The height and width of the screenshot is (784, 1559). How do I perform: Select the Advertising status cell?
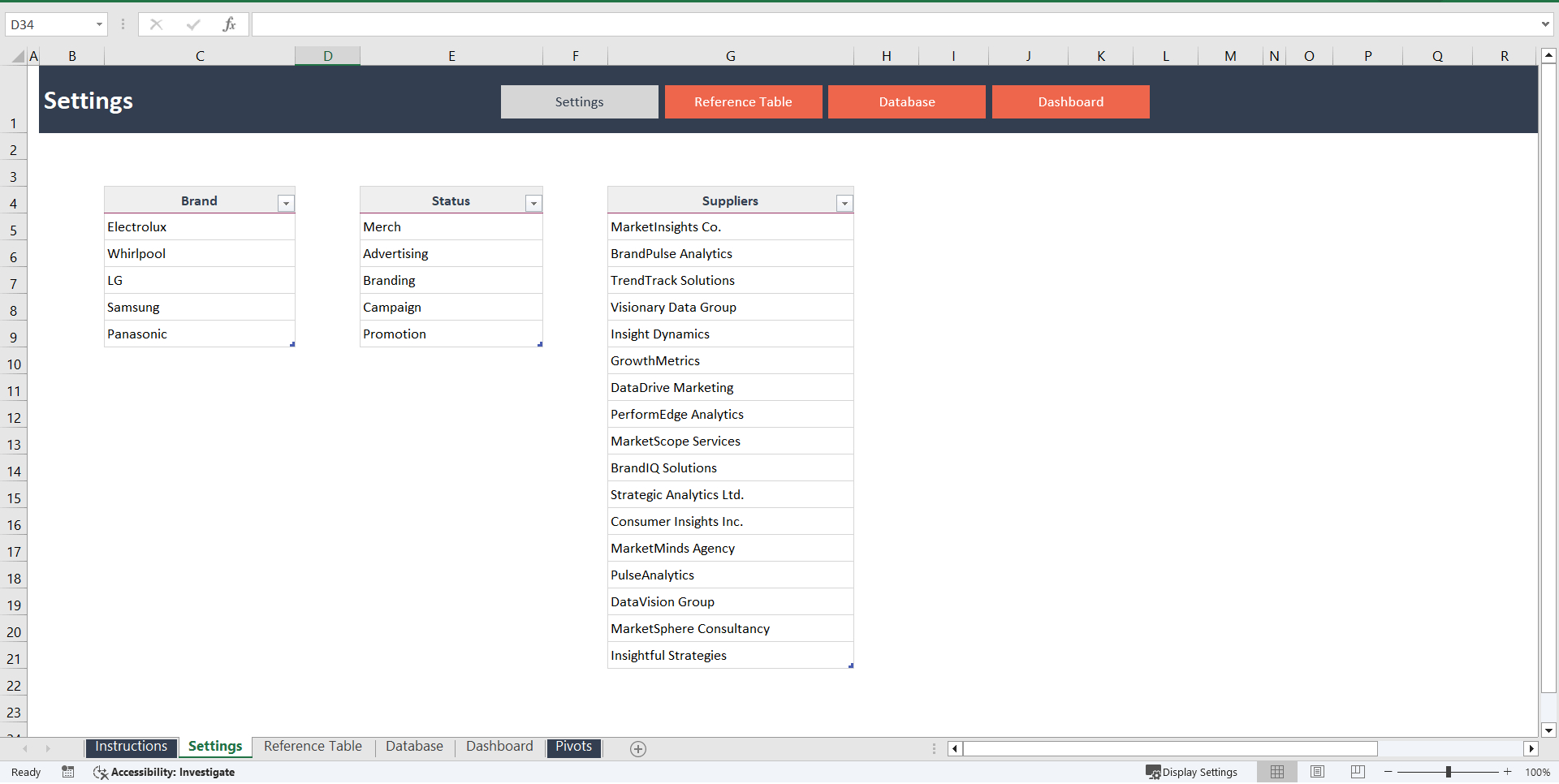pos(451,254)
